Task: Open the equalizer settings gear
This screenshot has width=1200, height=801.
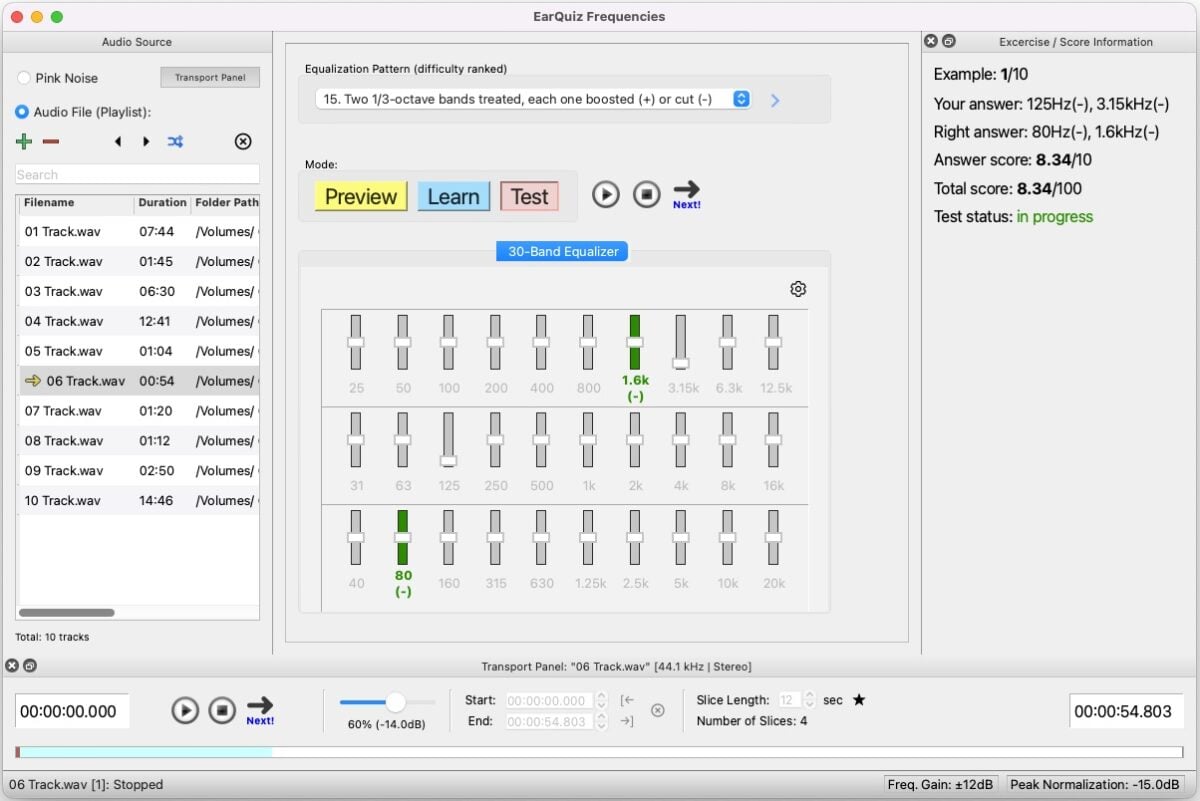Action: tap(798, 288)
